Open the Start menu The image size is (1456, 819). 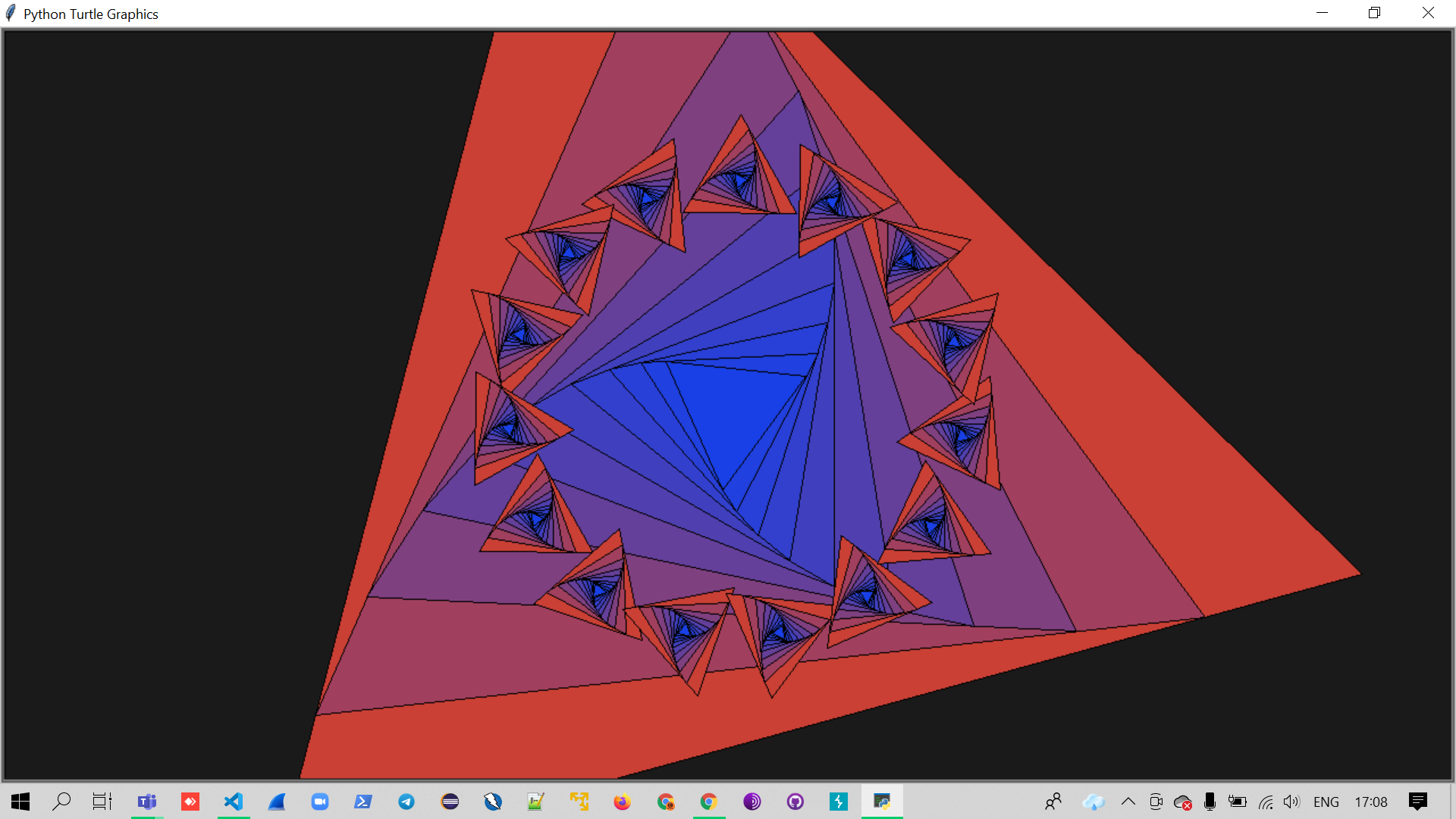pos(20,802)
